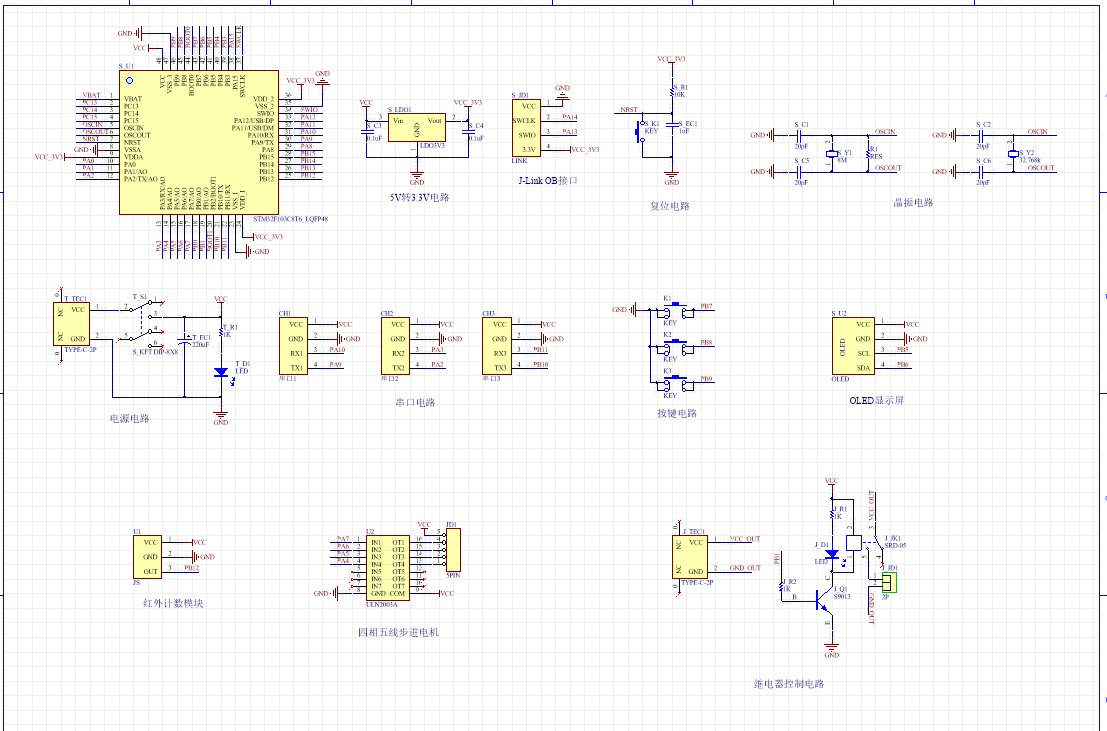Select the R1 RES resistor beside the crystal
Viewport: 1107px width, 731px height.
tap(868, 153)
